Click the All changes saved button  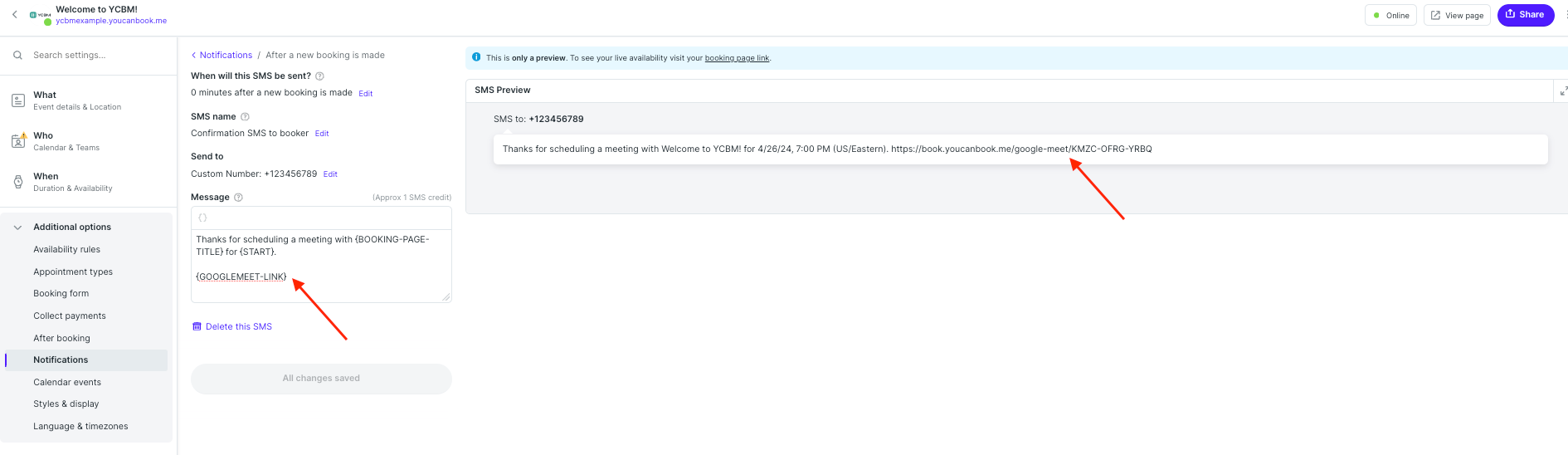321,378
